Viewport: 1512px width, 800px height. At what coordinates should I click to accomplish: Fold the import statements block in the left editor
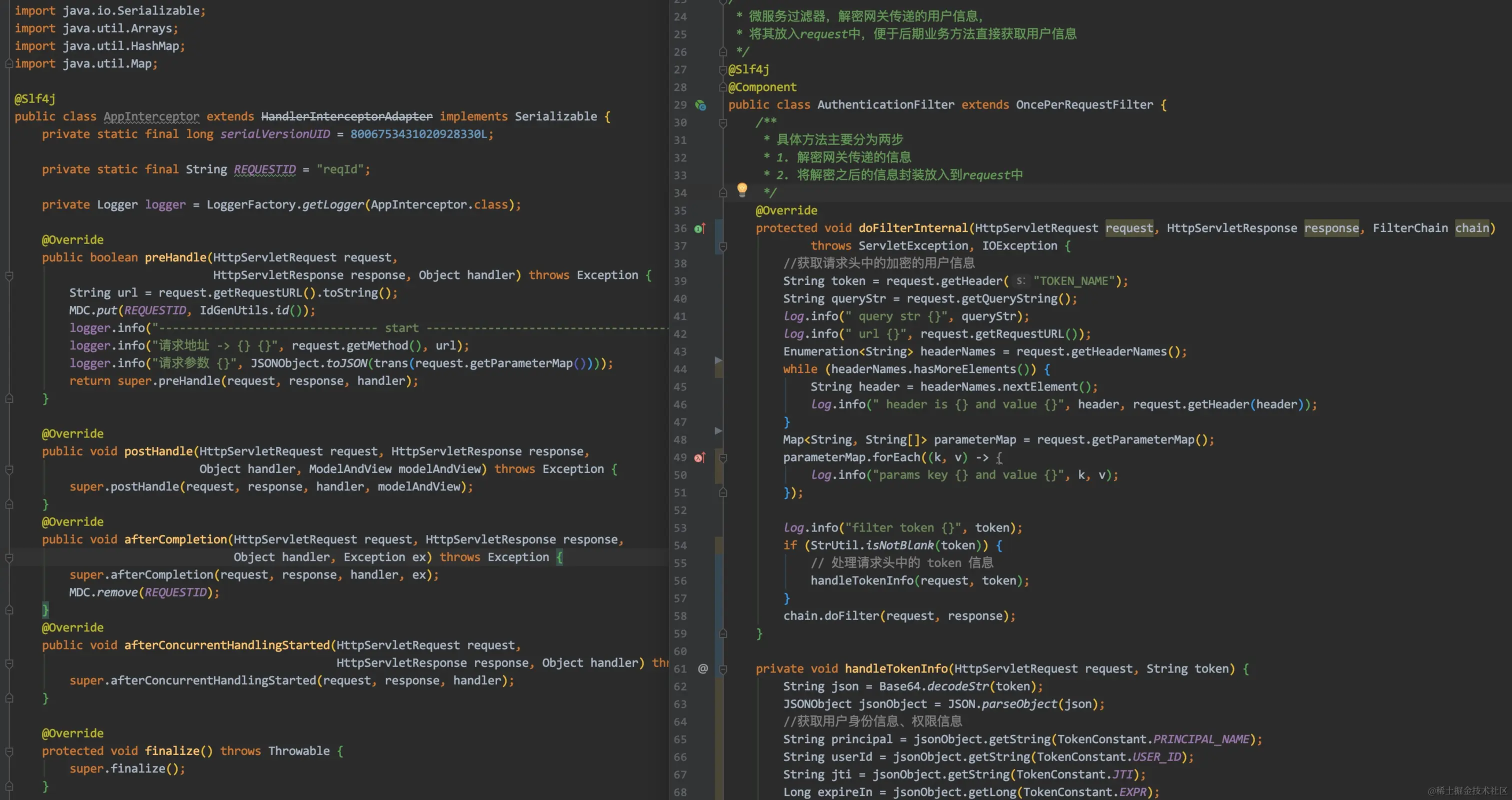coord(9,63)
